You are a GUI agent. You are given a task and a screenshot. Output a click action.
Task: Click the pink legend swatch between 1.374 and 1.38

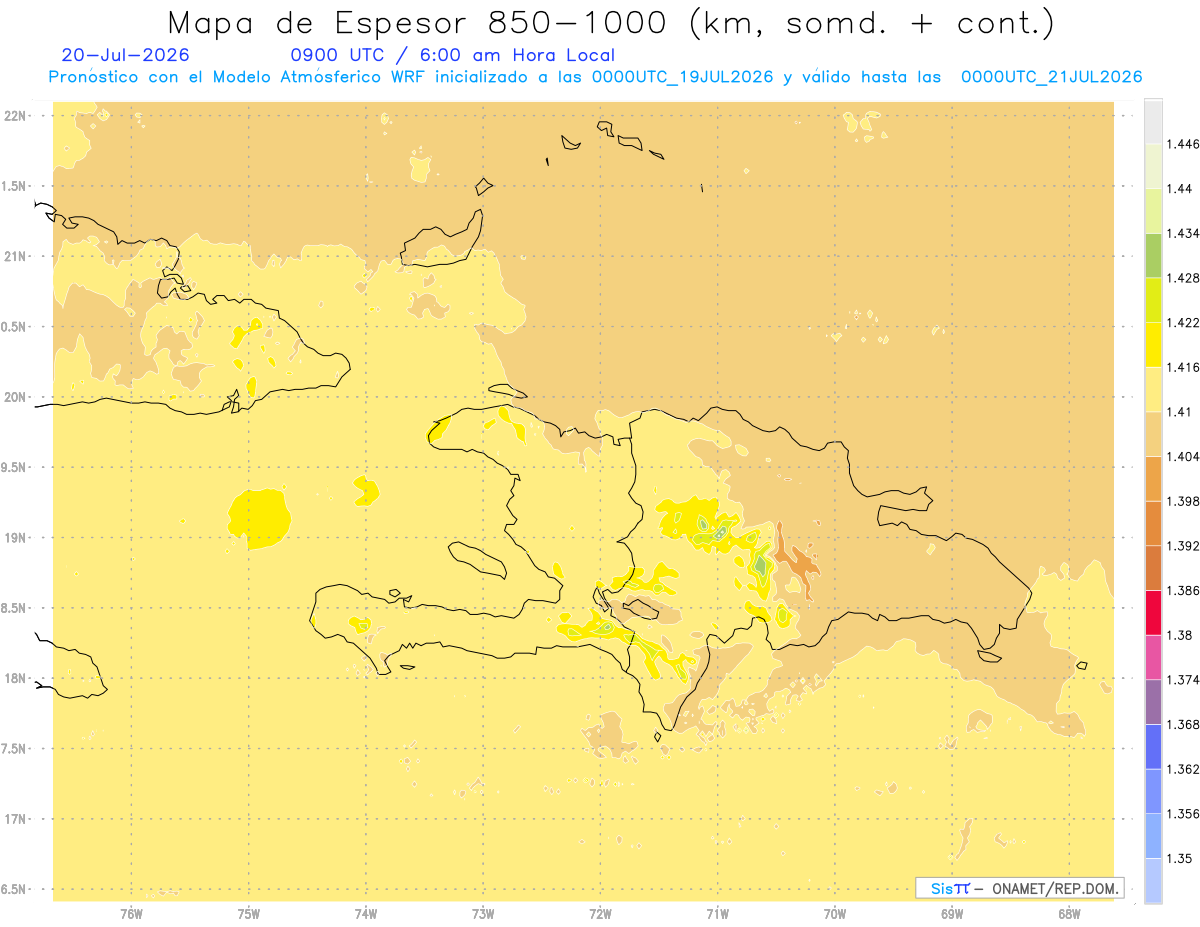[1153, 657]
